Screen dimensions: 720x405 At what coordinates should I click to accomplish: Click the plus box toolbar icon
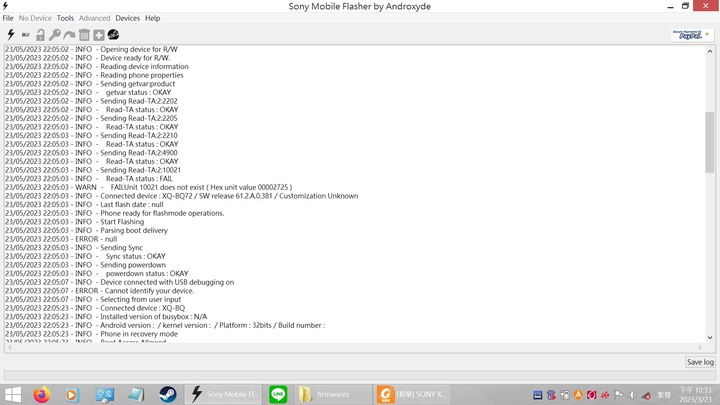(x=99, y=35)
